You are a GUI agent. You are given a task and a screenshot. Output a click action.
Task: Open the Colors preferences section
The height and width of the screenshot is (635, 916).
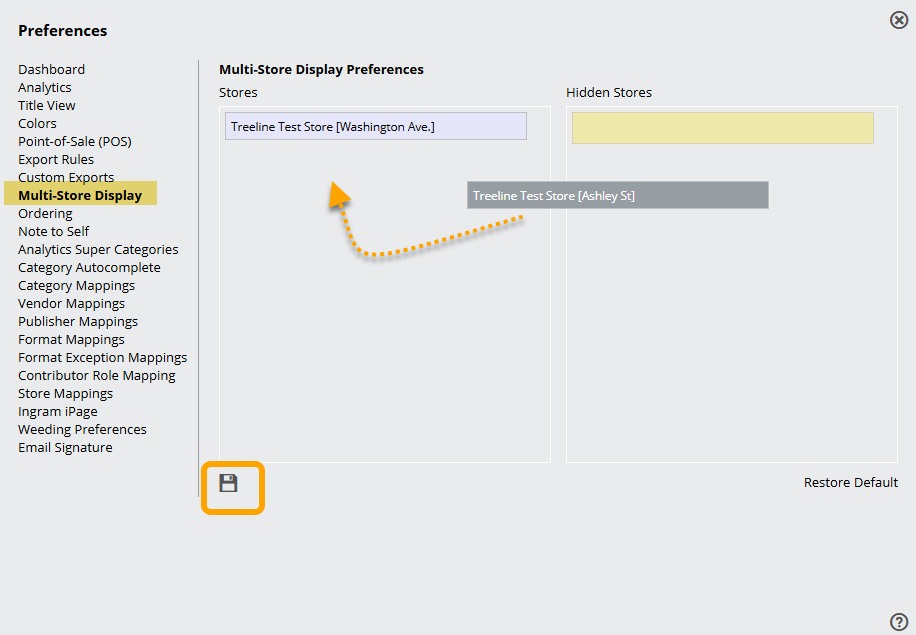pos(37,123)
